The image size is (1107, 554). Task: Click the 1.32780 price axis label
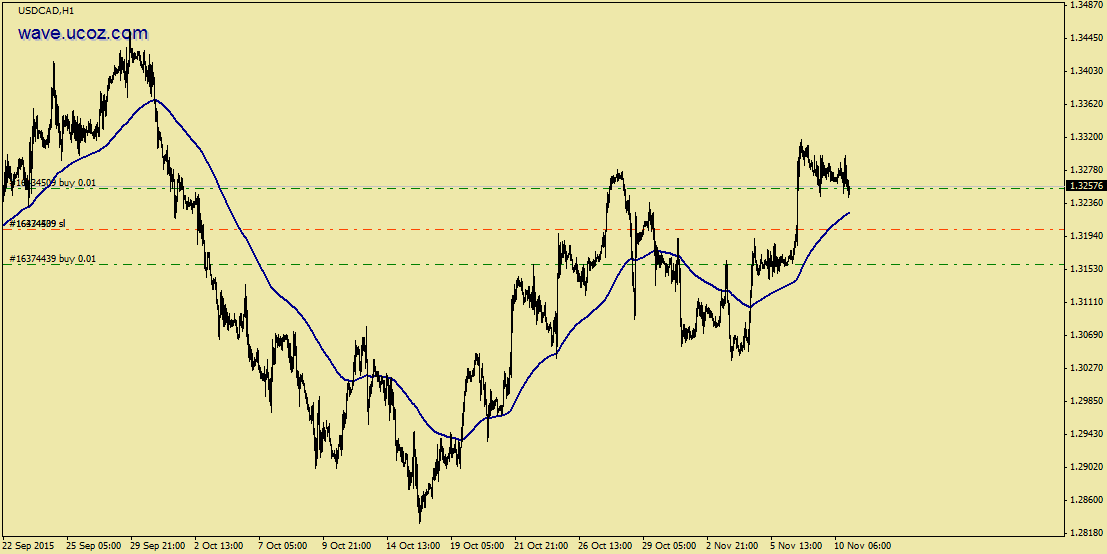pos(1086,169)
